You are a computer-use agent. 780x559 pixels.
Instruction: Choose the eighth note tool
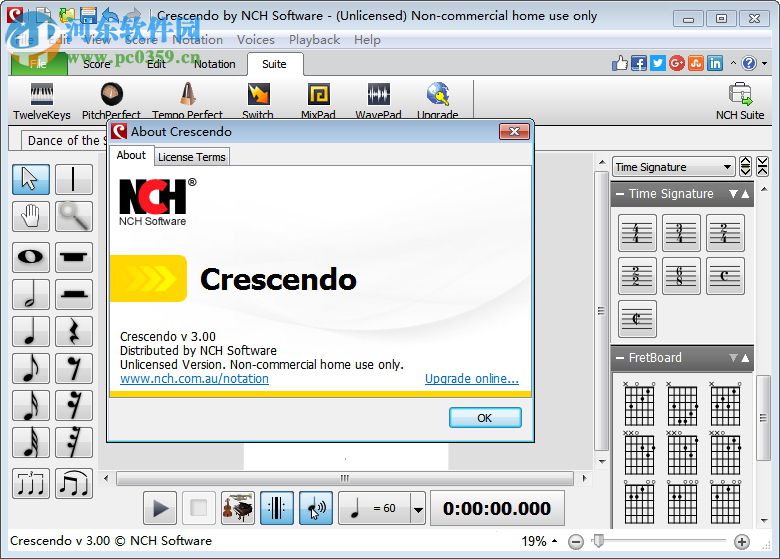click(30, 368)
